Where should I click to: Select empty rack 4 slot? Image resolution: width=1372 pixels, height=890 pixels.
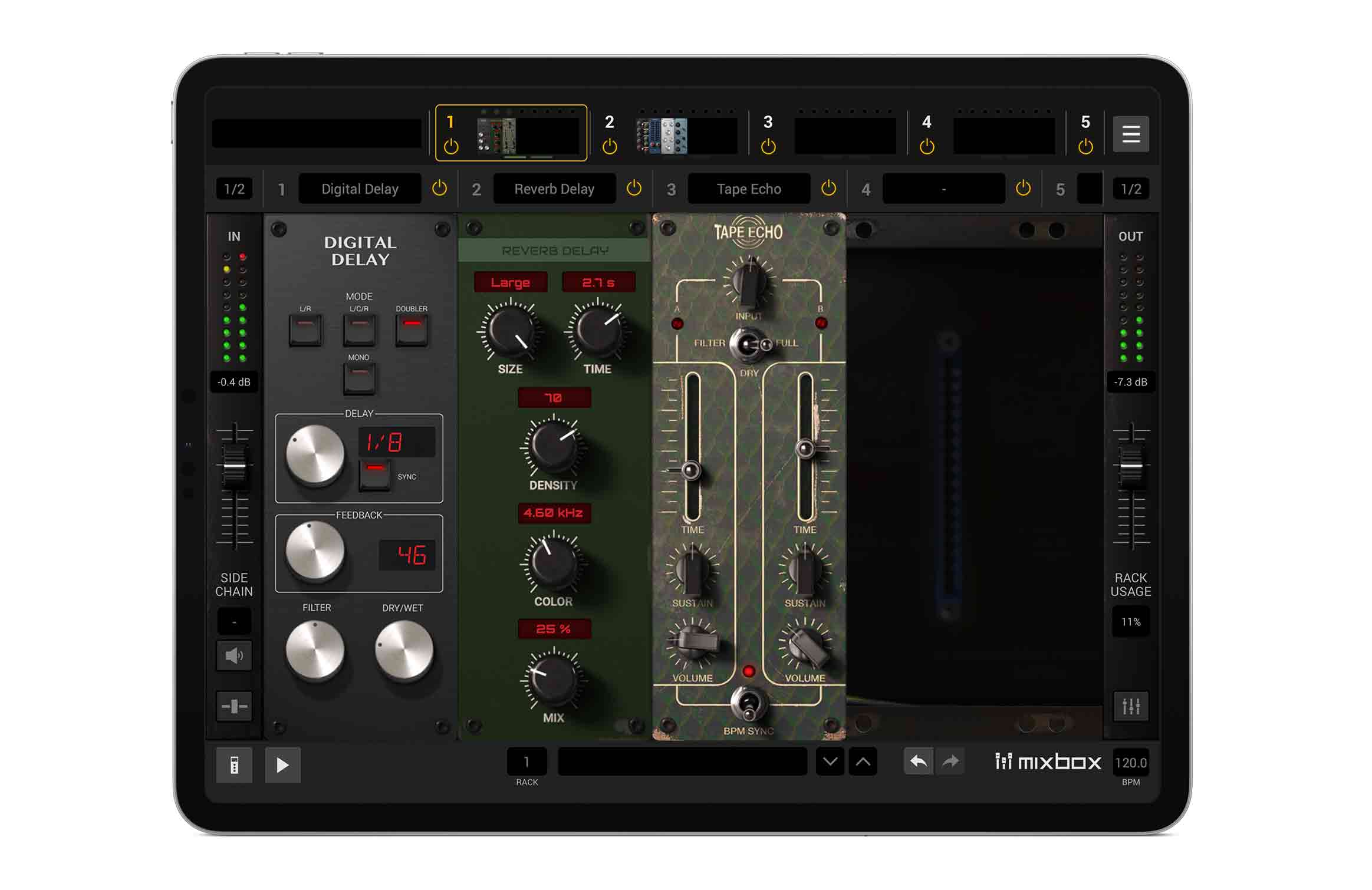pos(1003,136)
